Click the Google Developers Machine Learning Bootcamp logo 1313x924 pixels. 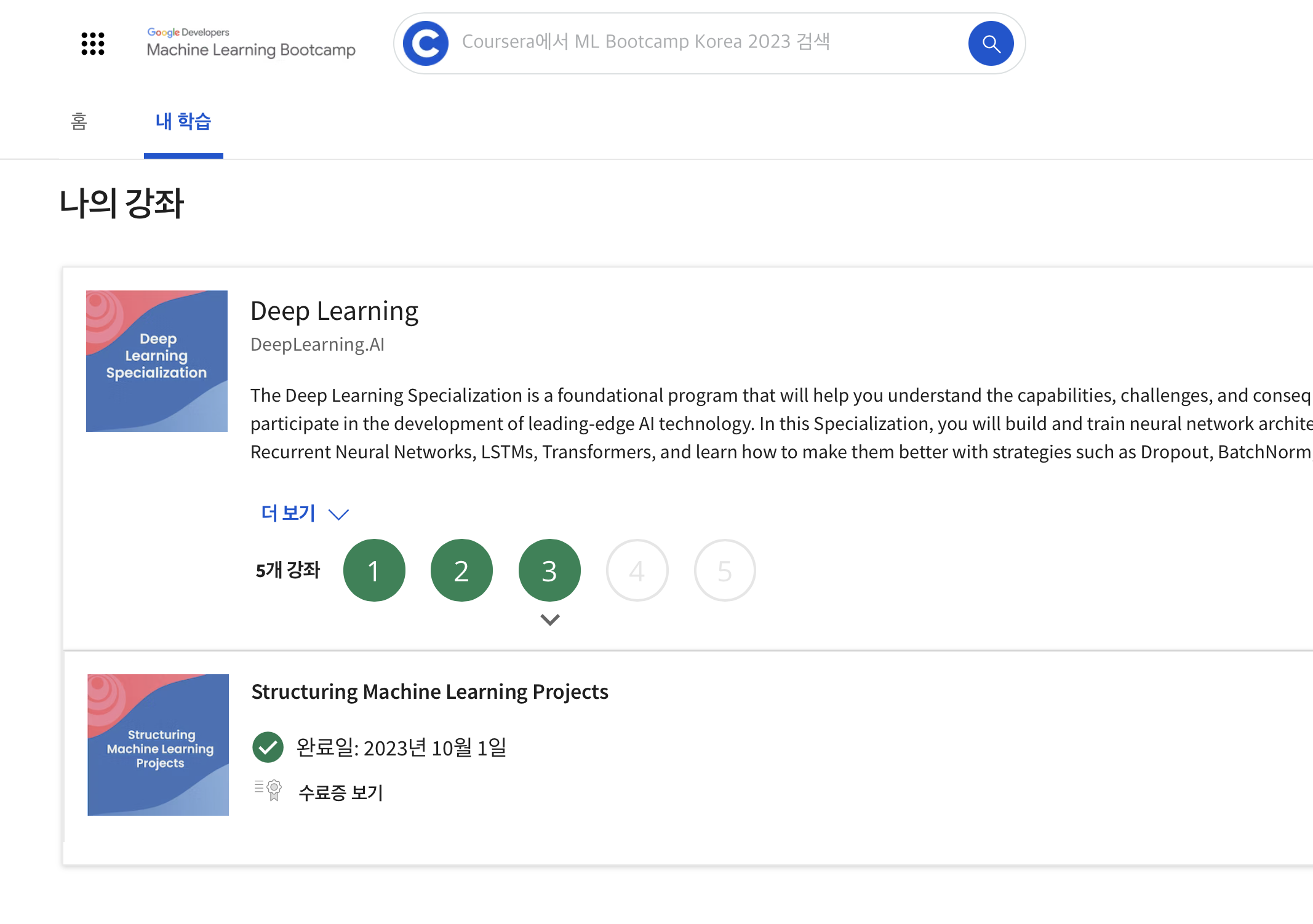(x=251, y=43)
